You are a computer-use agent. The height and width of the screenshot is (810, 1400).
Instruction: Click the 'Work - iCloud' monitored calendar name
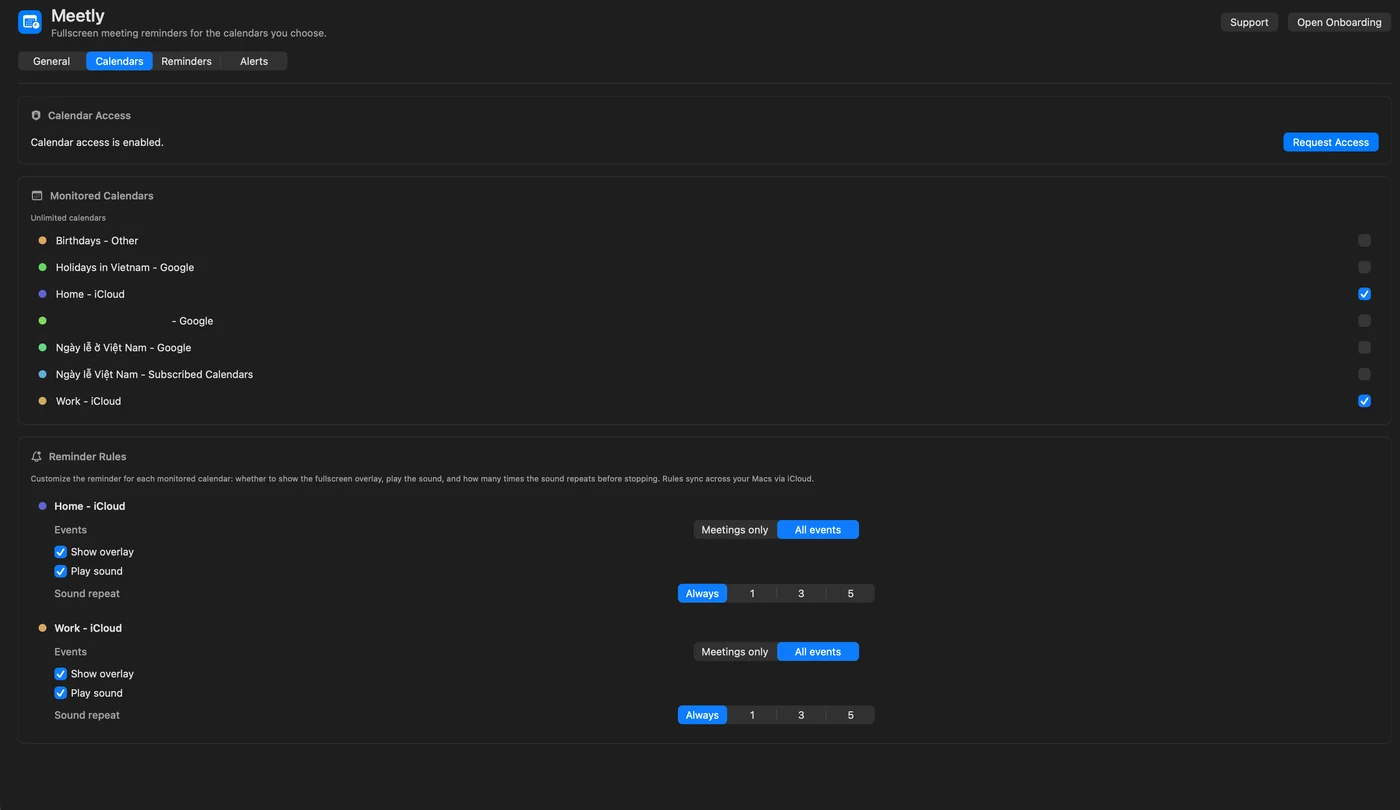click(x=88, y=401)
